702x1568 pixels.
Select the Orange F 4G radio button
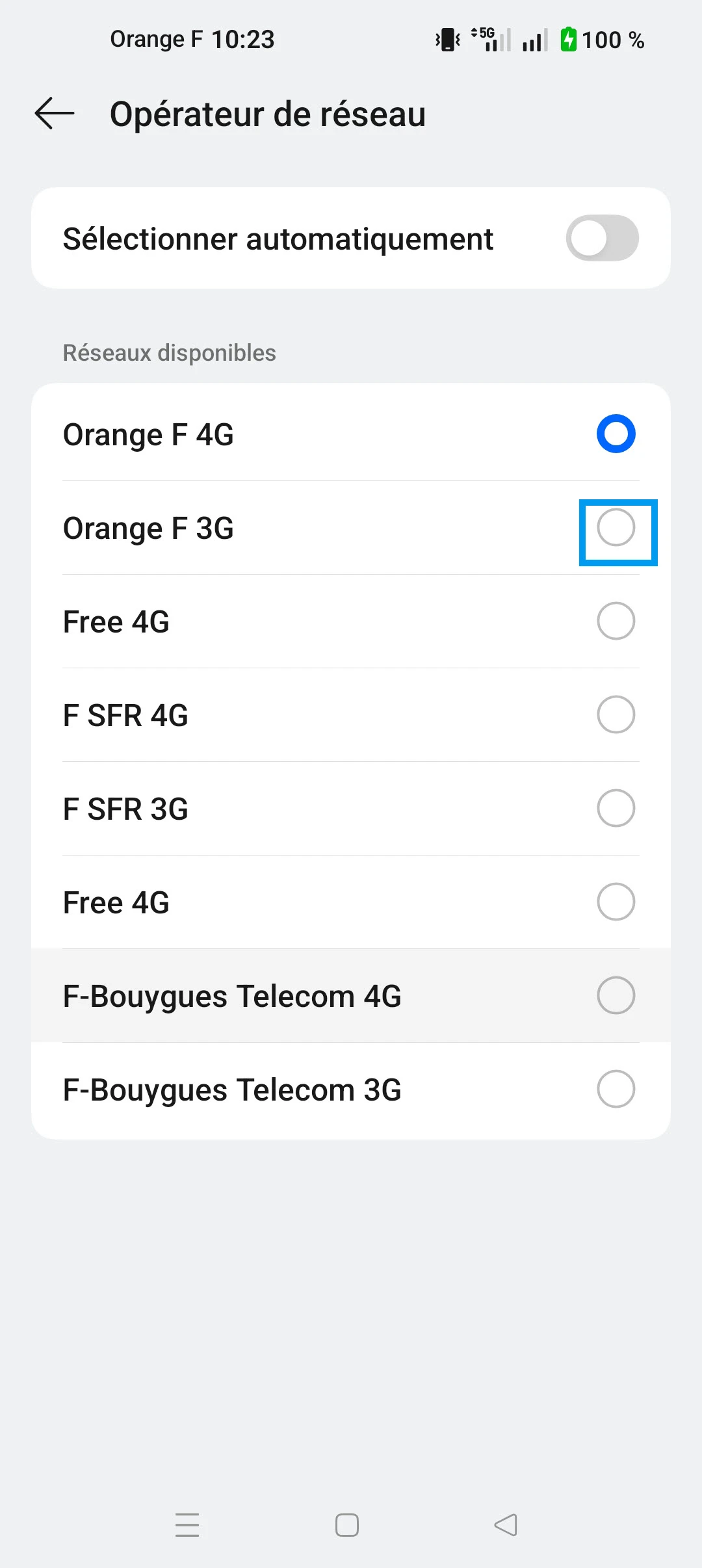tap(616, 434)
